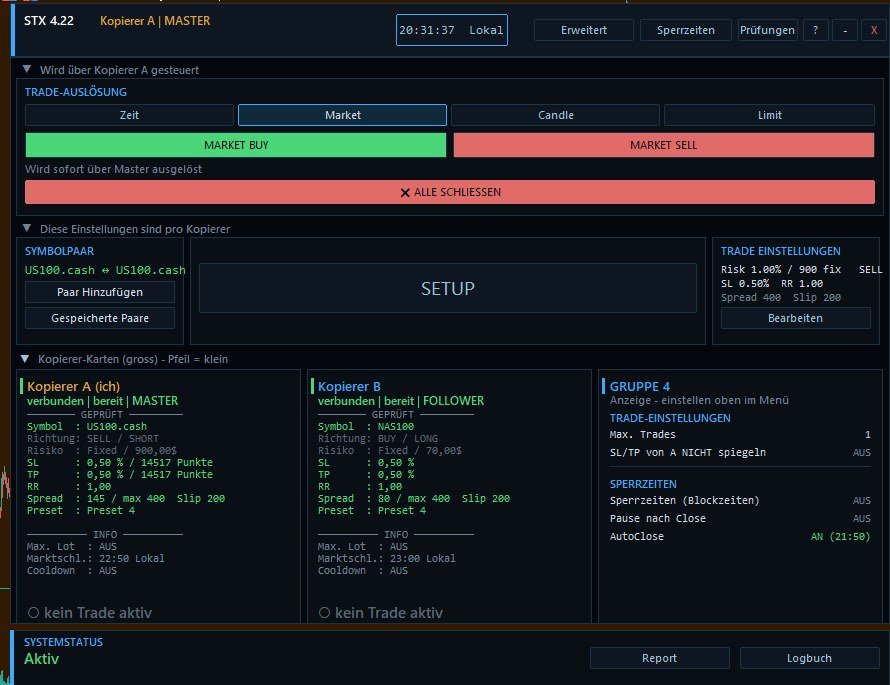Switch to Limit trigger mode
Viewport: 890px width, 685px height.
tap(769, 115)
